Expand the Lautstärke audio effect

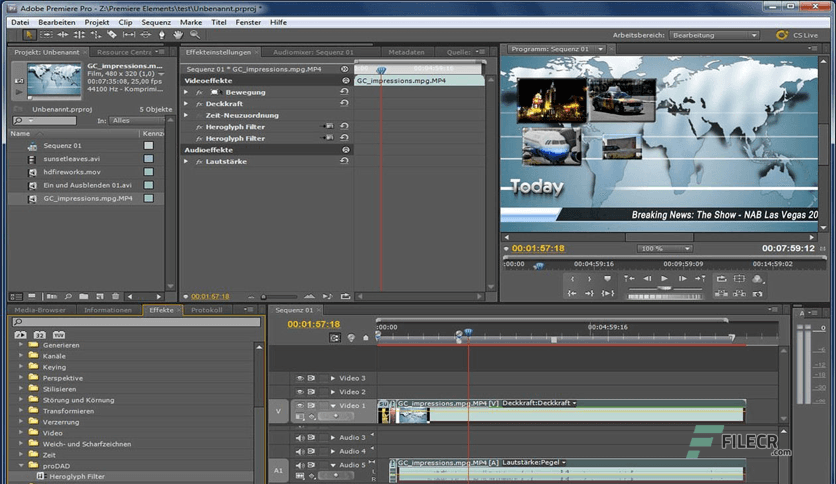pyautogui.click(x=186, y=161)
